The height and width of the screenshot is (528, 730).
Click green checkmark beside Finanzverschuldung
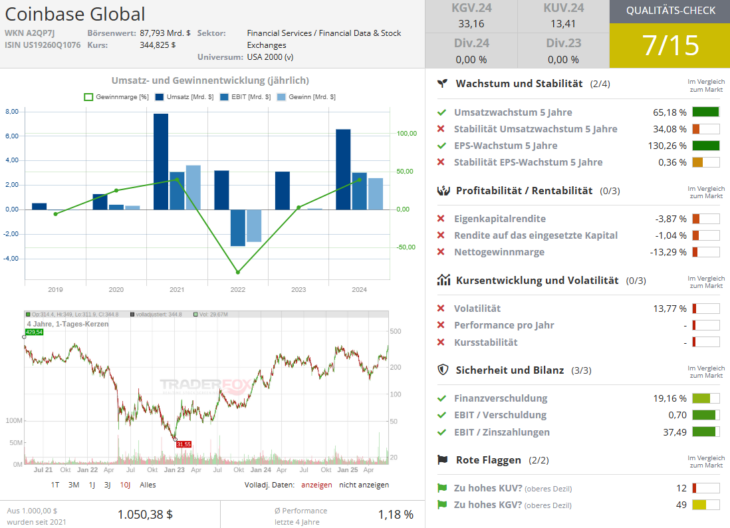tap(442, 399)
